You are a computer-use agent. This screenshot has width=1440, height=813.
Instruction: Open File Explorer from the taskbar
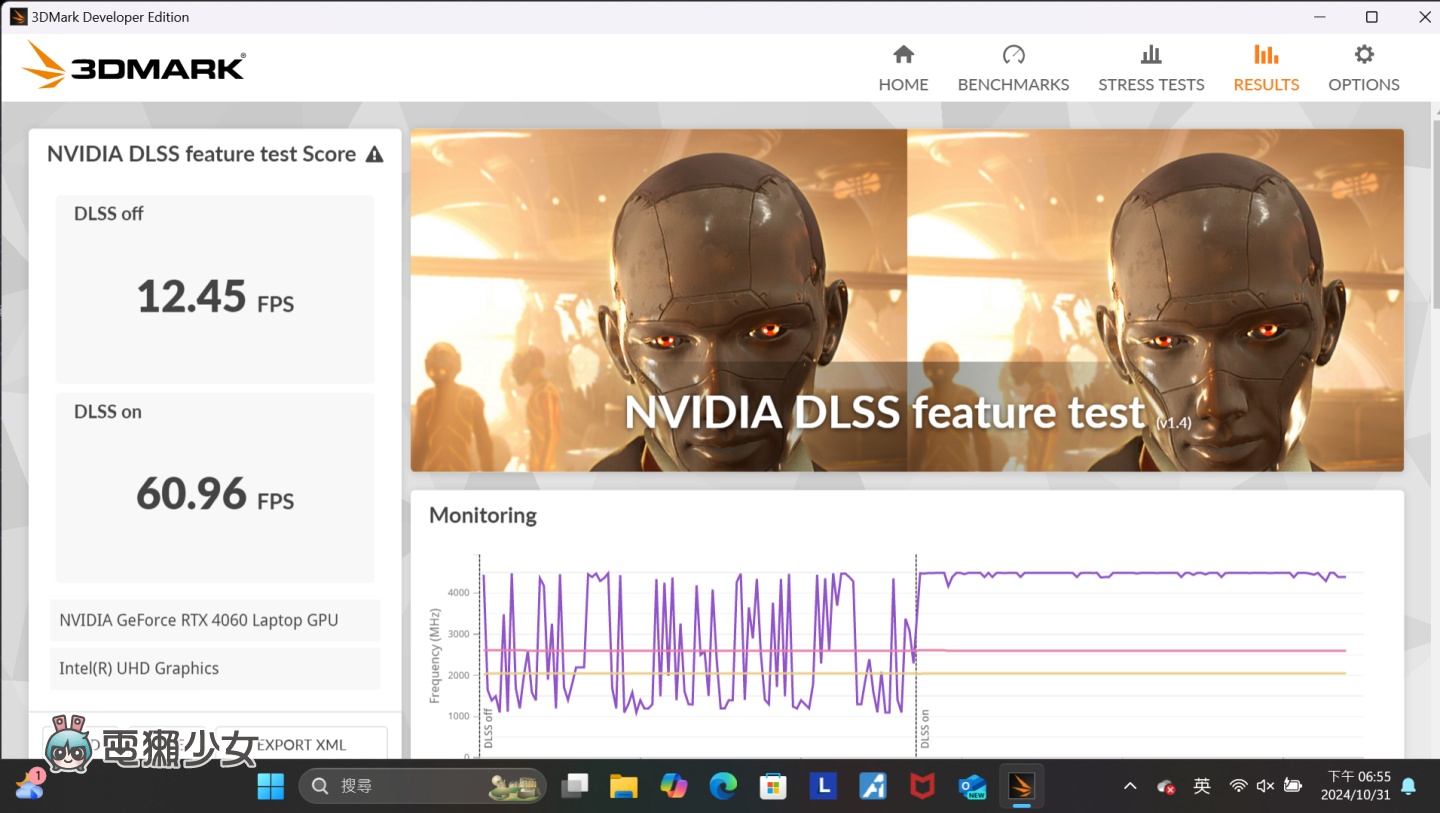click(x=624, y=786)
